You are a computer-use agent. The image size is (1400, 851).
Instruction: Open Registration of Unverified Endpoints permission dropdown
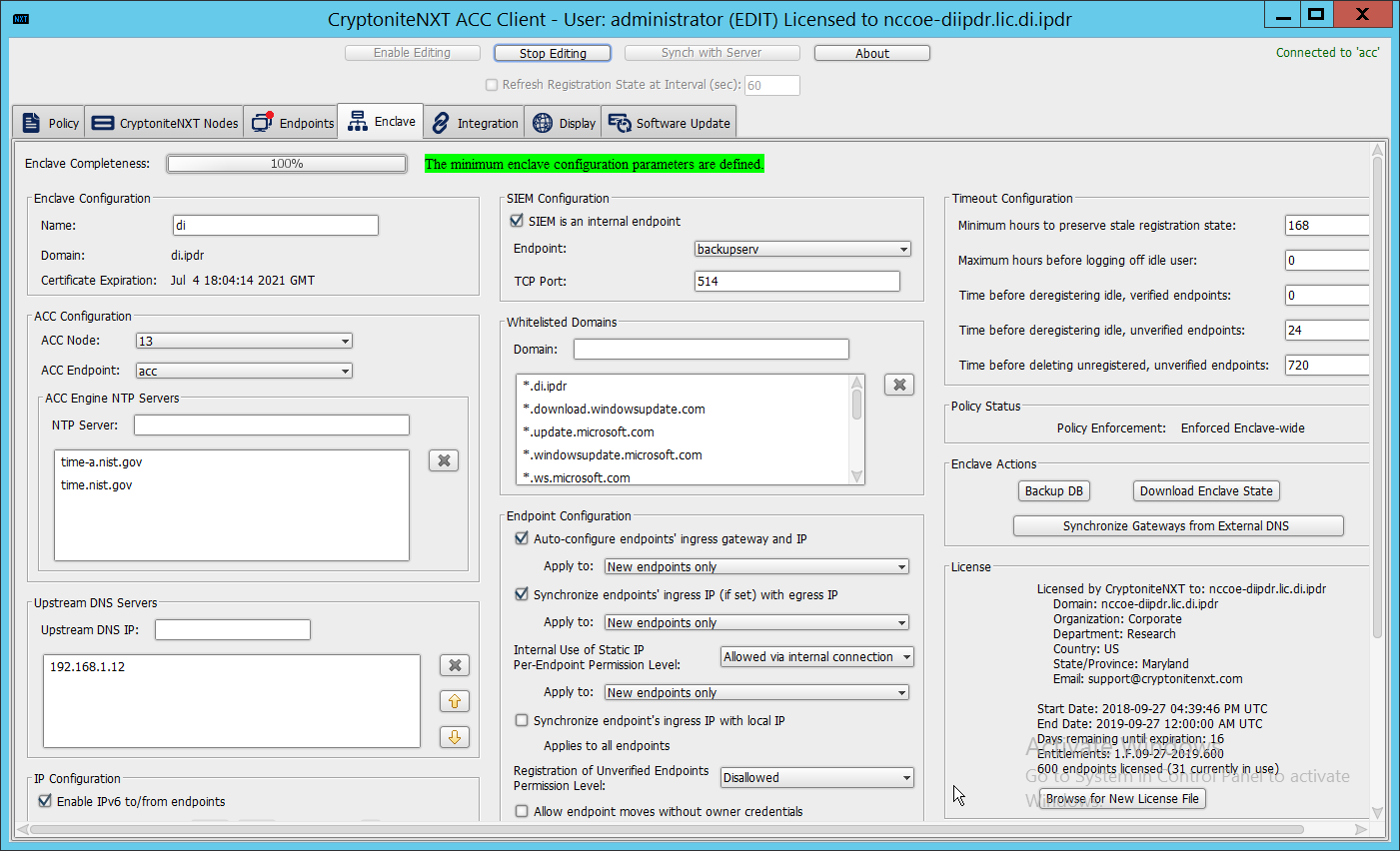tap(817, 777)
